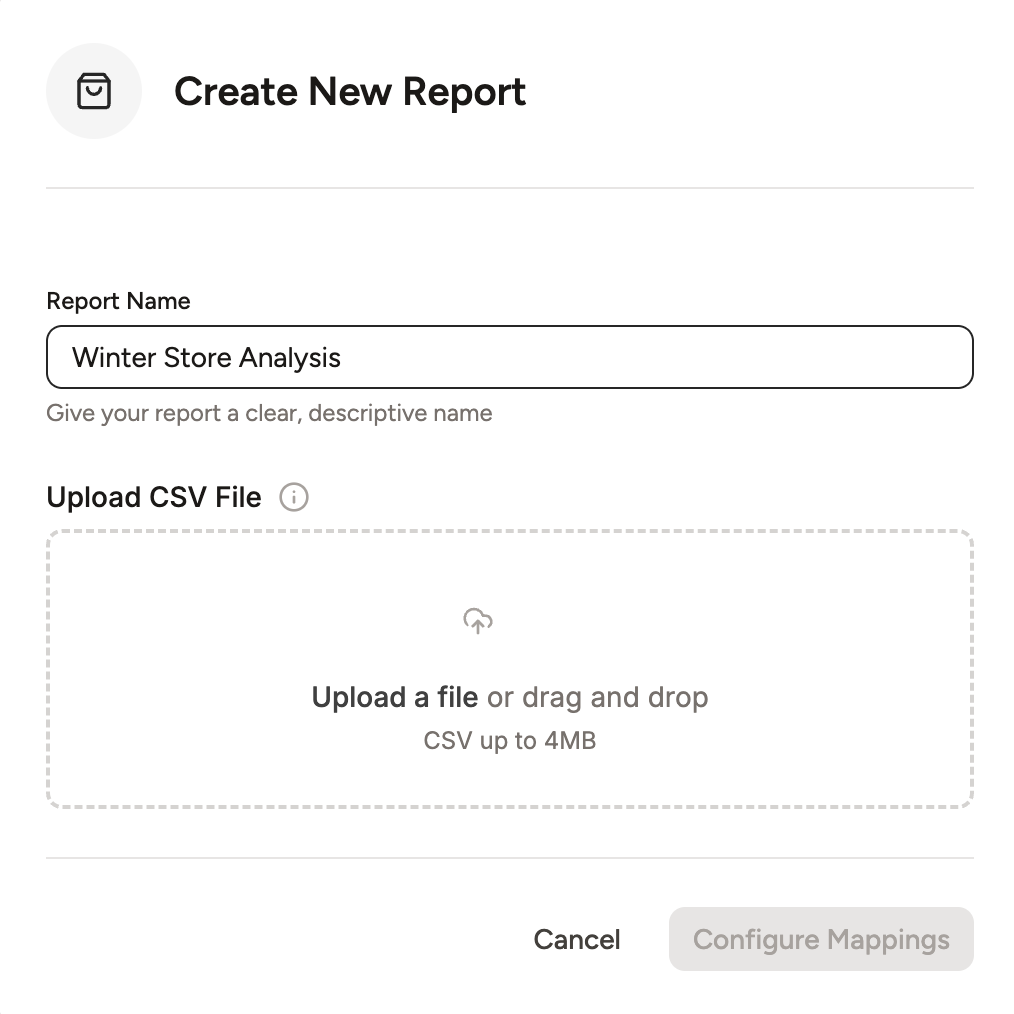Screen dimensions: 1014x1014
Task: Click the dashed CSV dropzone area
Action: [x=510, y=670]
